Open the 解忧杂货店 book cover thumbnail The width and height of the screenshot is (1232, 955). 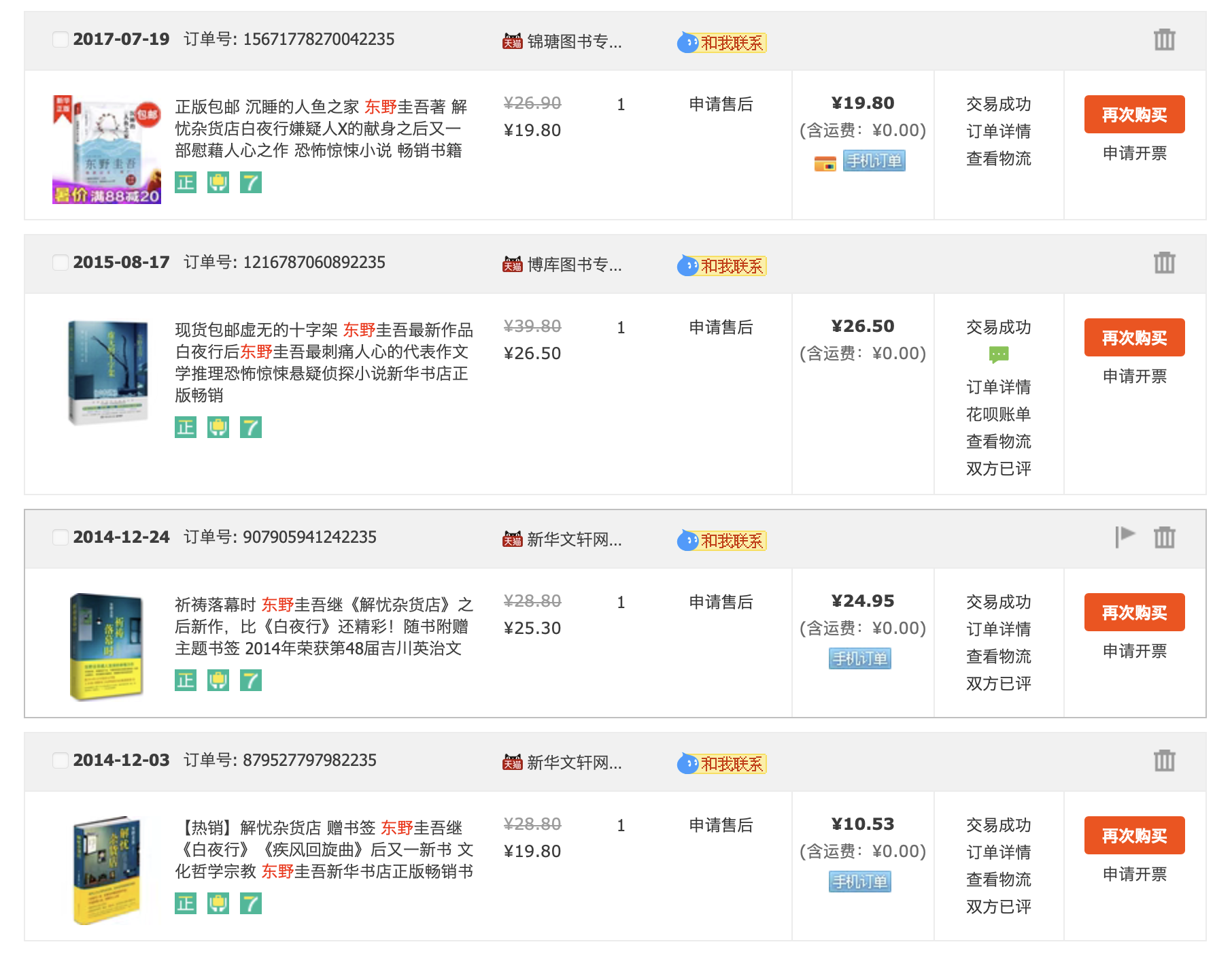click(107, 871)
